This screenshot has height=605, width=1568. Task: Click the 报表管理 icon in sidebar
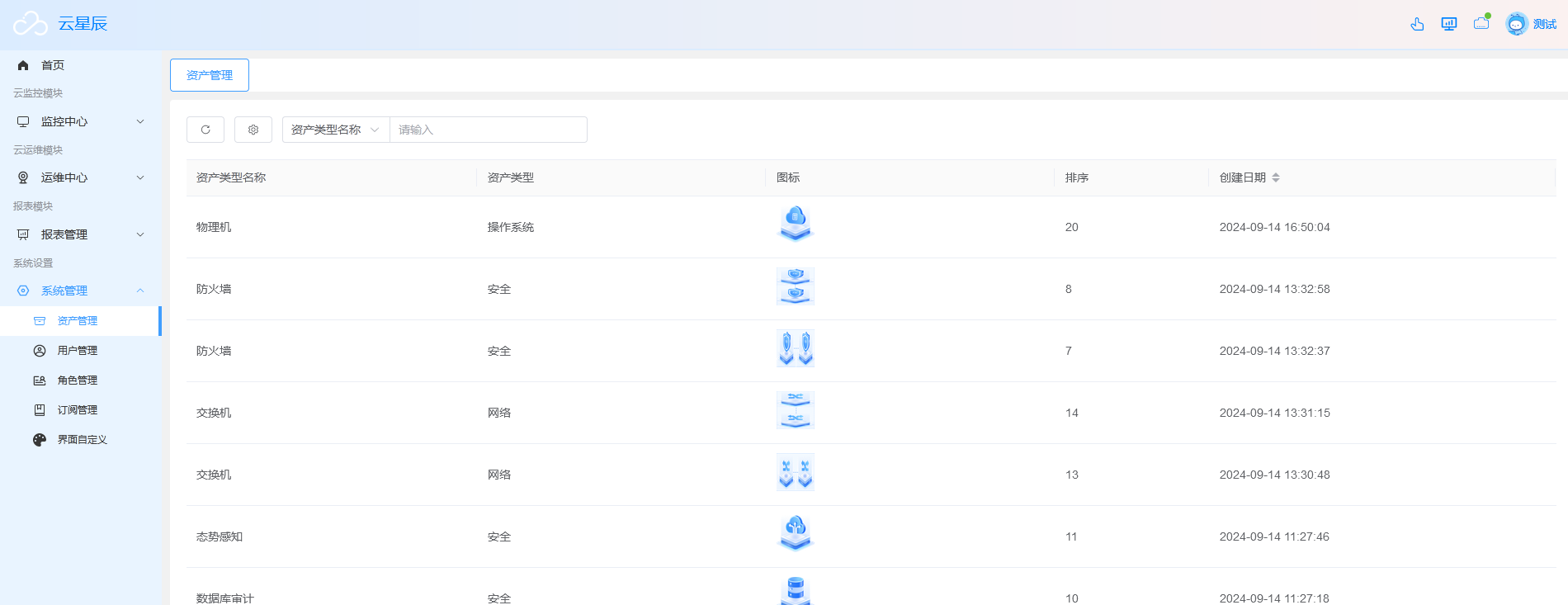(x=23, y=234)
